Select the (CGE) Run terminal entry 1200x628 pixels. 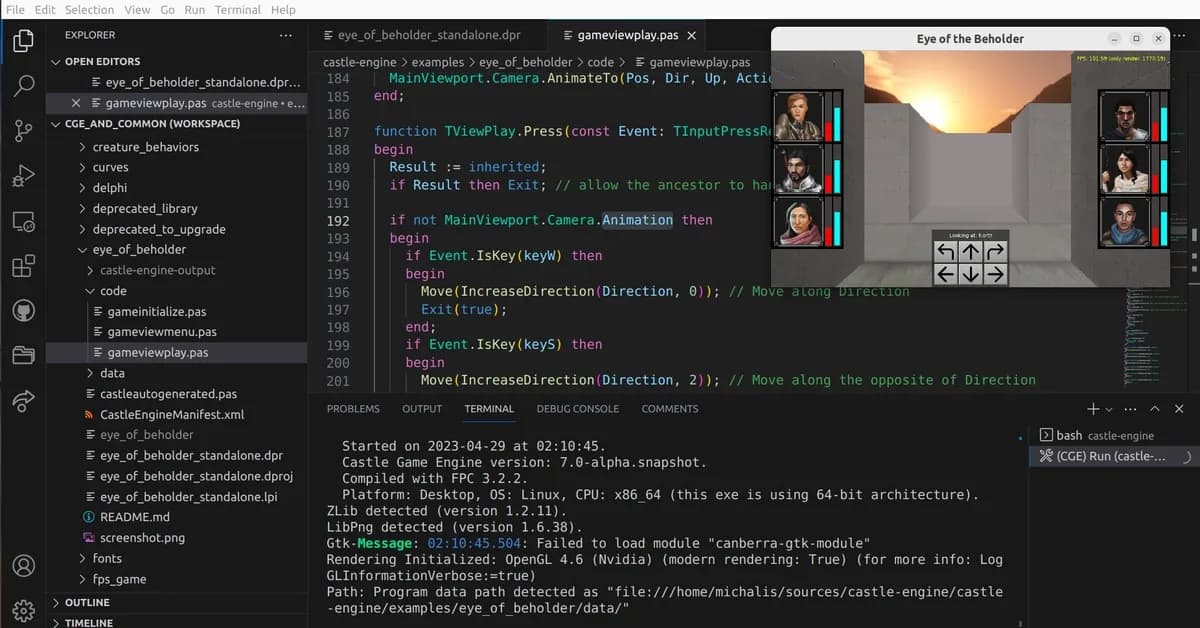point(1112,456)
